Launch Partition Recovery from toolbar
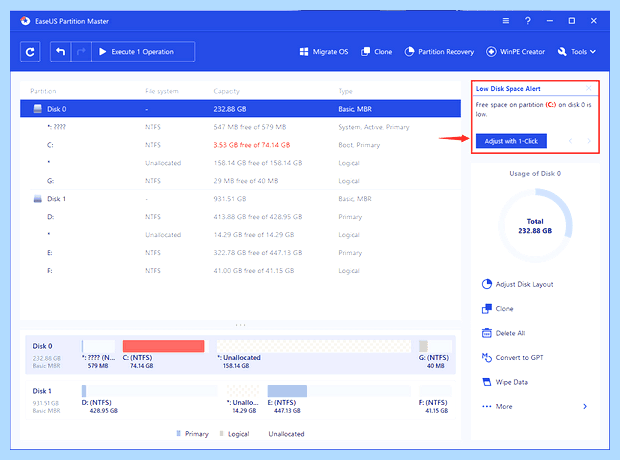The width and height of the screenshot is (620, 460). point(439,52)
